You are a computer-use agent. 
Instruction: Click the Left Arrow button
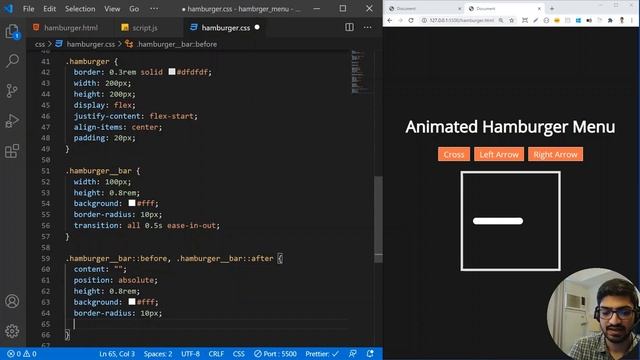pyautogui.click(x=499, y=154)
